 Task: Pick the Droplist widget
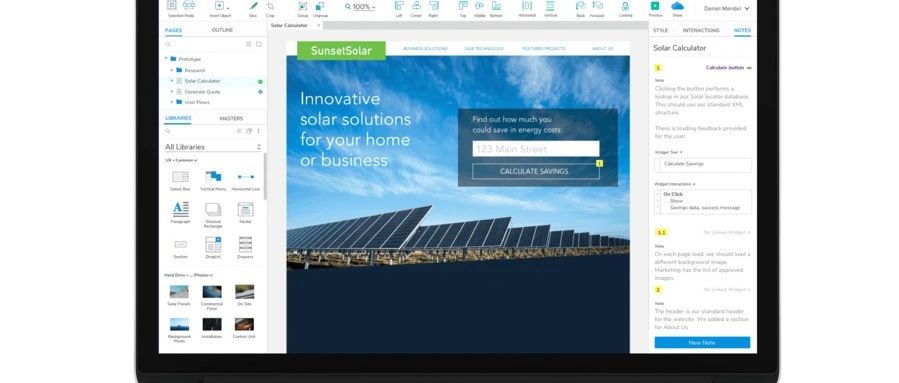pos(213,248)
